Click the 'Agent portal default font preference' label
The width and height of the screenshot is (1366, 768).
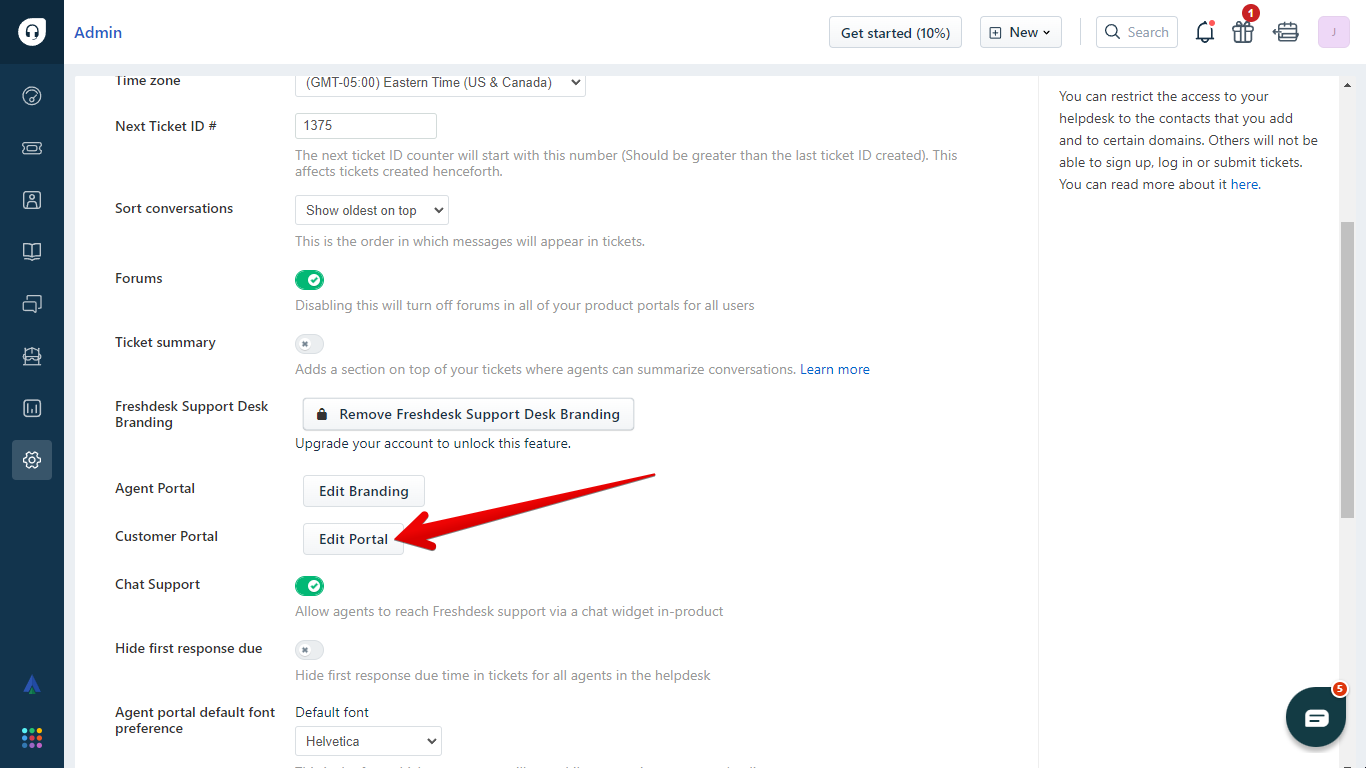tap(195, 720)
